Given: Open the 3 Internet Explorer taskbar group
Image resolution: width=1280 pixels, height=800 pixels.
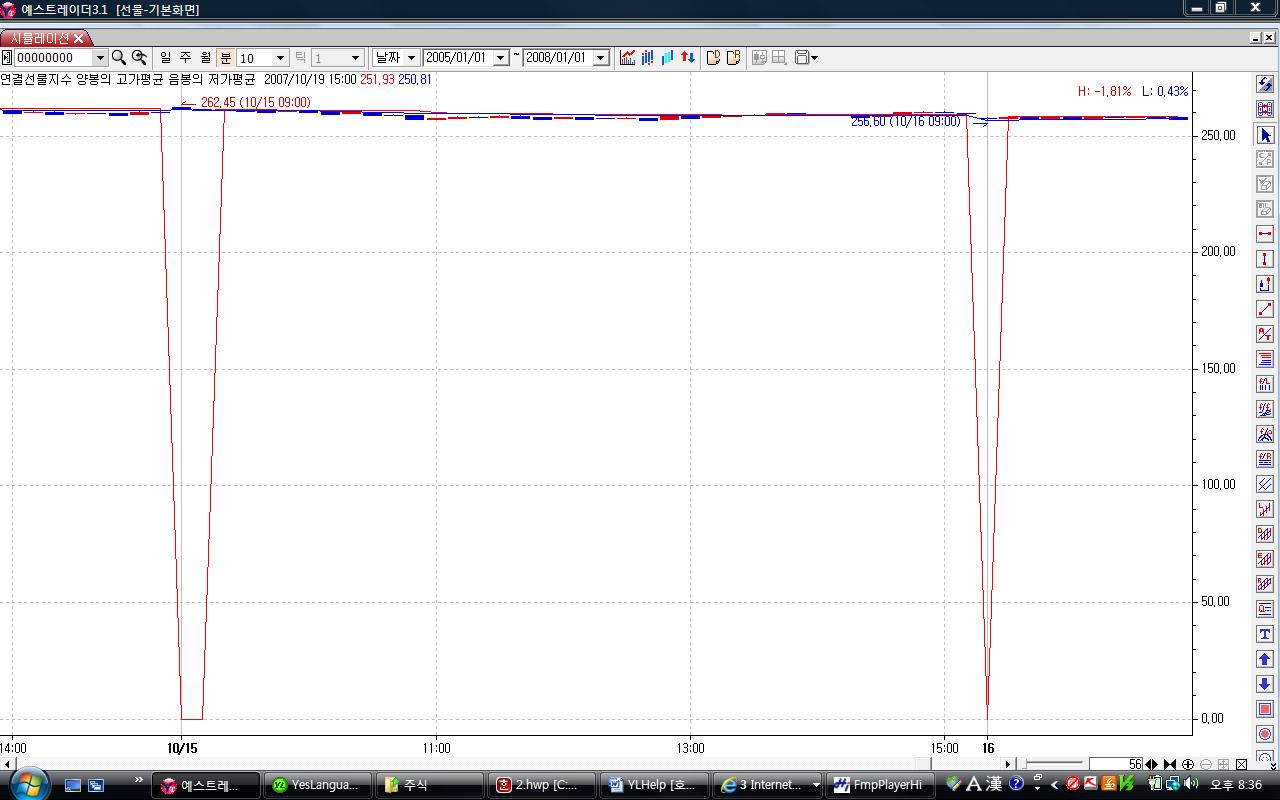Looking at the screenshot, I should click(x=767, y=785).
